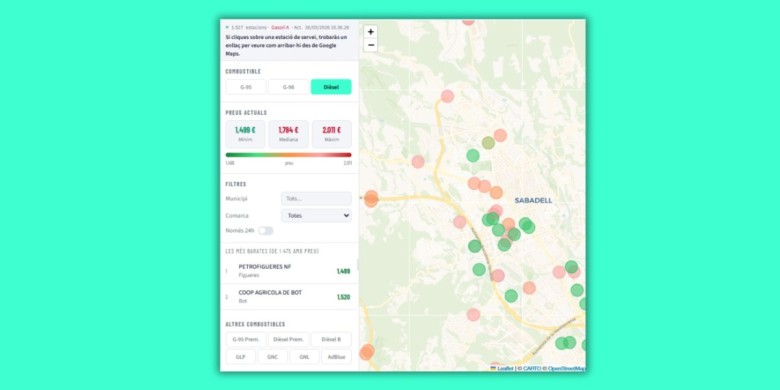Screen dimensions: 780x390
Task: Select the GNC fuel
Action: coord(273,357)
